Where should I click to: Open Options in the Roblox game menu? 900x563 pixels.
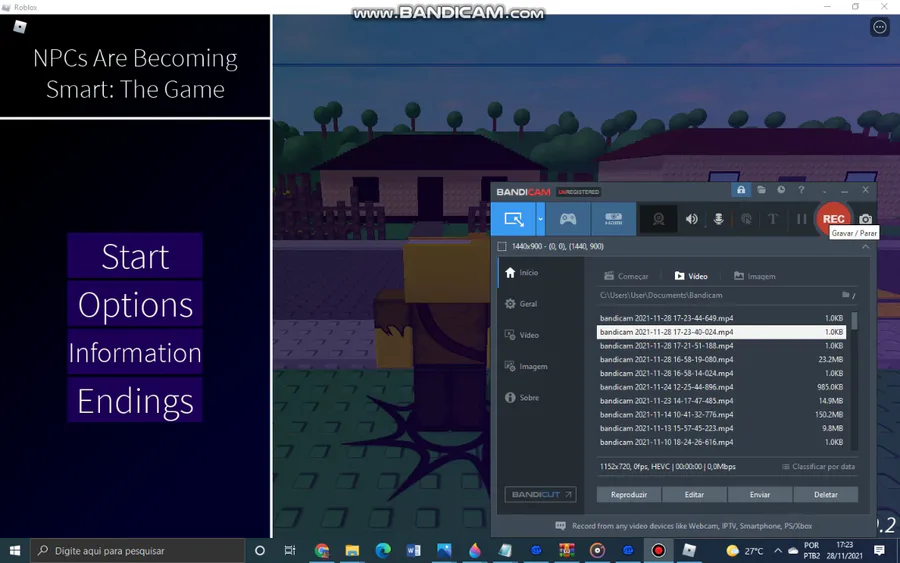pos(135,304)
